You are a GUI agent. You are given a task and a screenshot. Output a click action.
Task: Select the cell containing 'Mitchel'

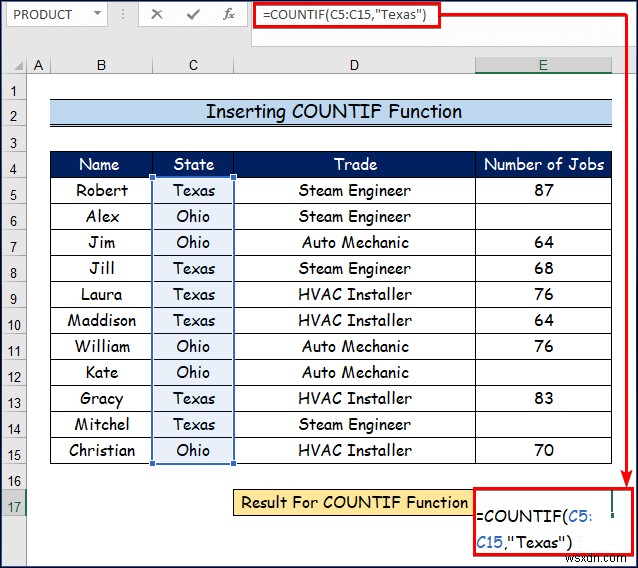(101, 425)
